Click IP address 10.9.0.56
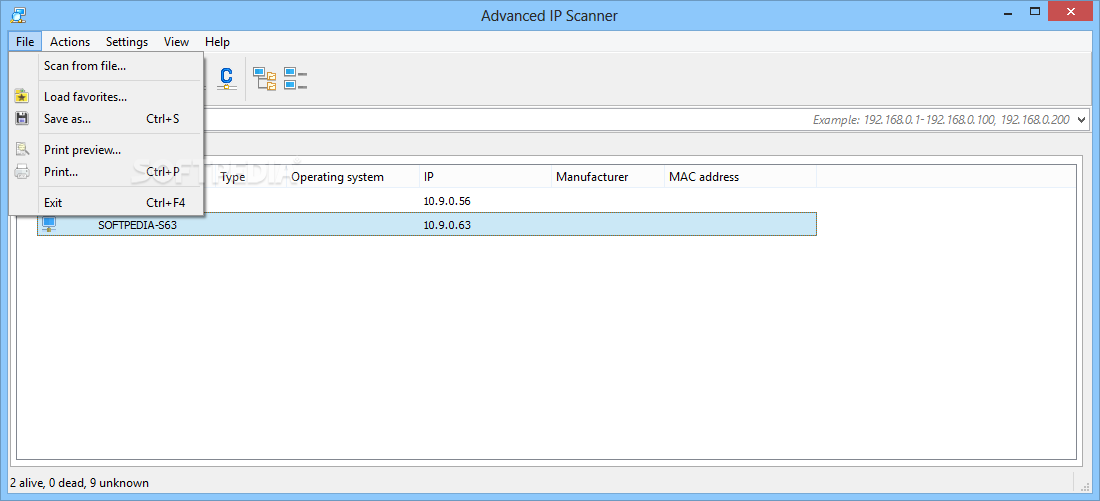Image resolution: width=1100 pixels, height=501 pixels. 447,201
